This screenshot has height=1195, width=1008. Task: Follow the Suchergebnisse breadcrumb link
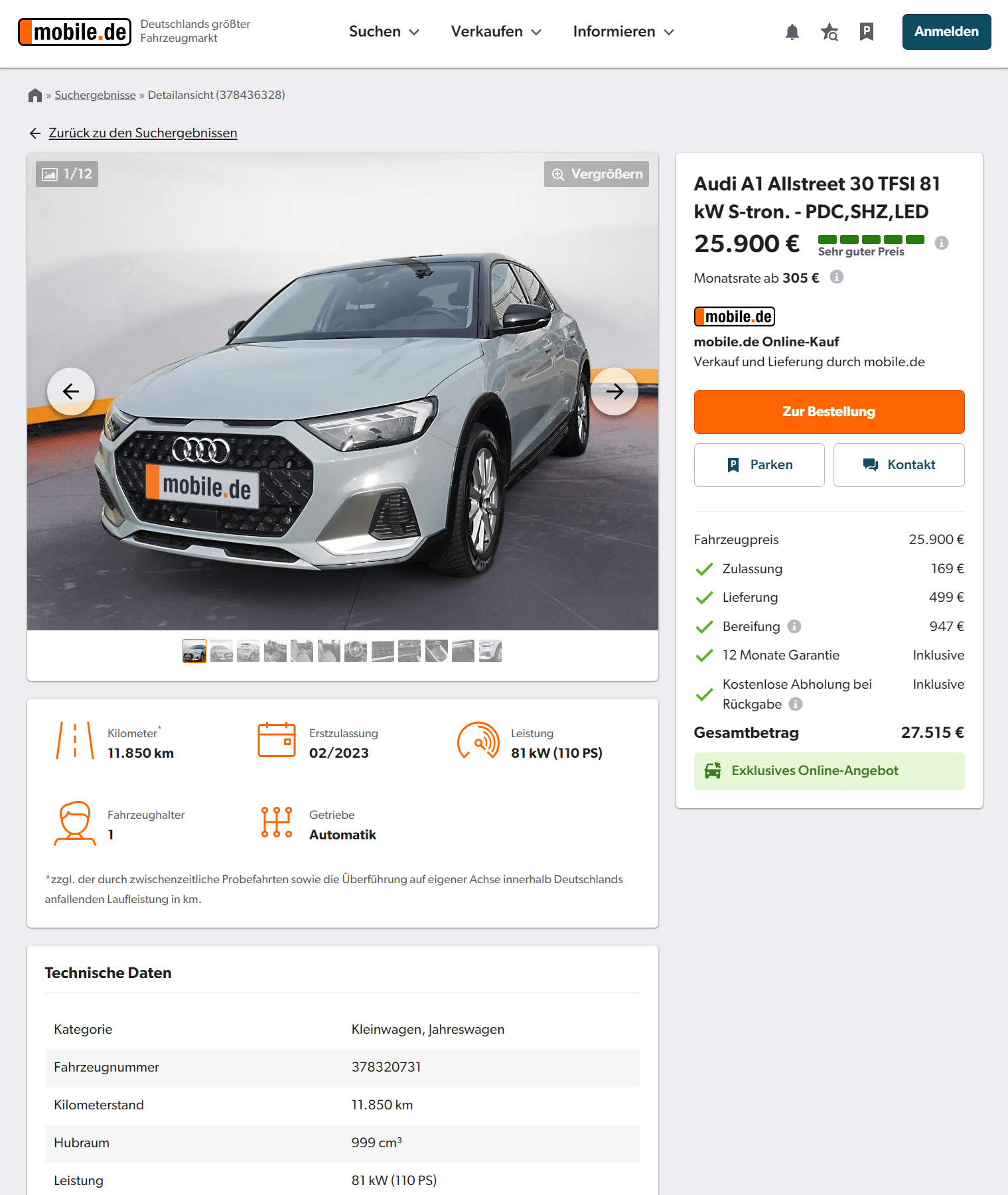click(95, 95)
